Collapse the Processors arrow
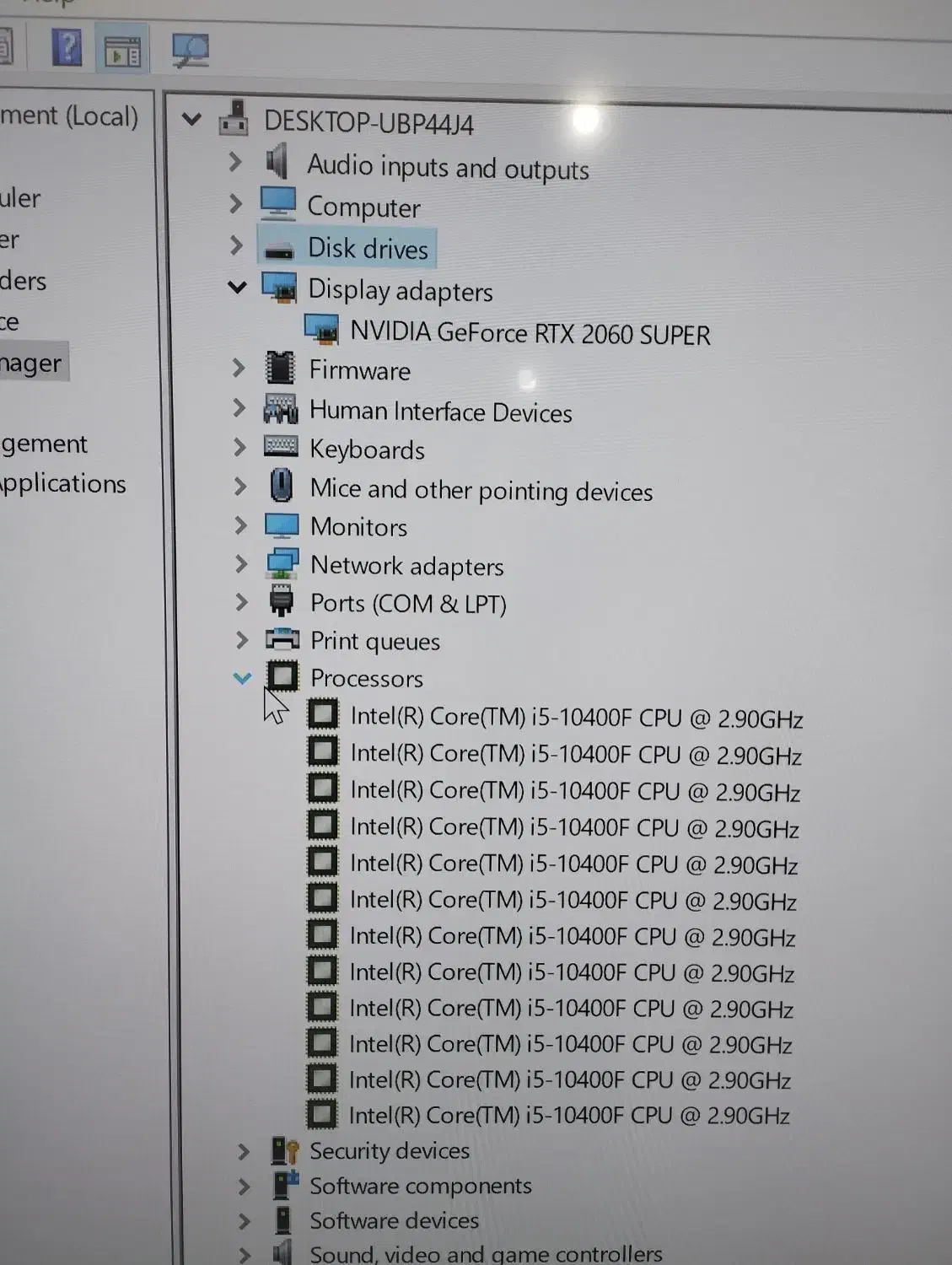The height and width of the screenshot is (1265, 952). [242, 677]
